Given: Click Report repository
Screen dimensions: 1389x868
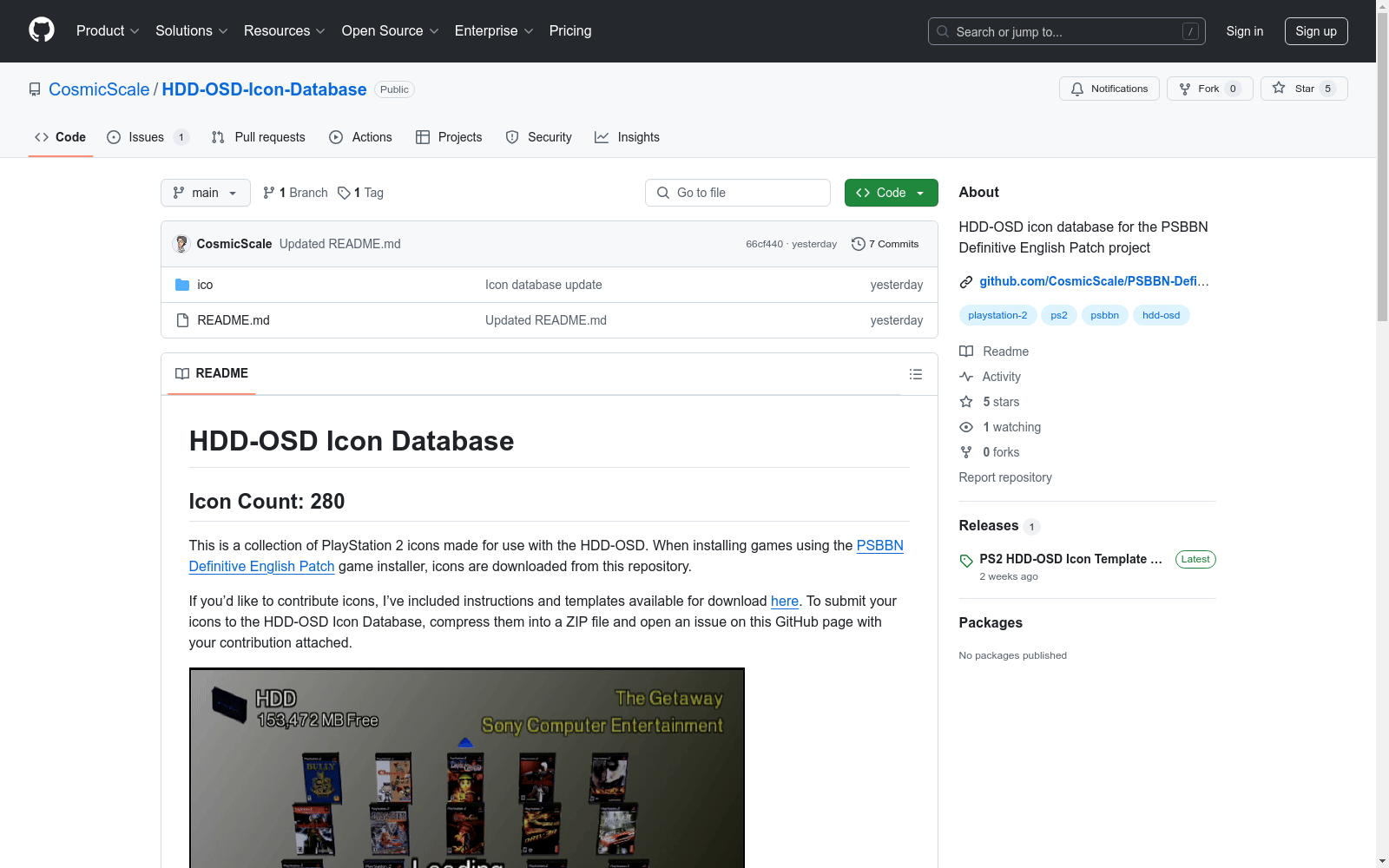Looking at the screenshot, I should coord(1005,477).
